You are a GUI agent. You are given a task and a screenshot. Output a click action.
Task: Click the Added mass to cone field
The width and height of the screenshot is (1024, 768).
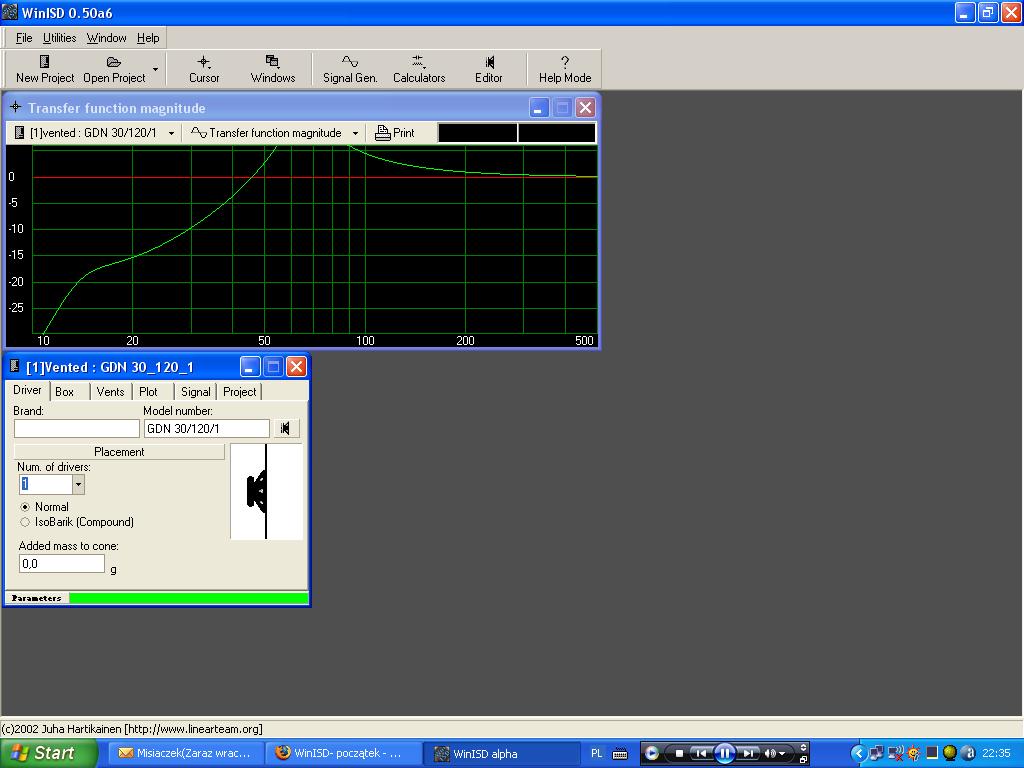click(61, 564)
